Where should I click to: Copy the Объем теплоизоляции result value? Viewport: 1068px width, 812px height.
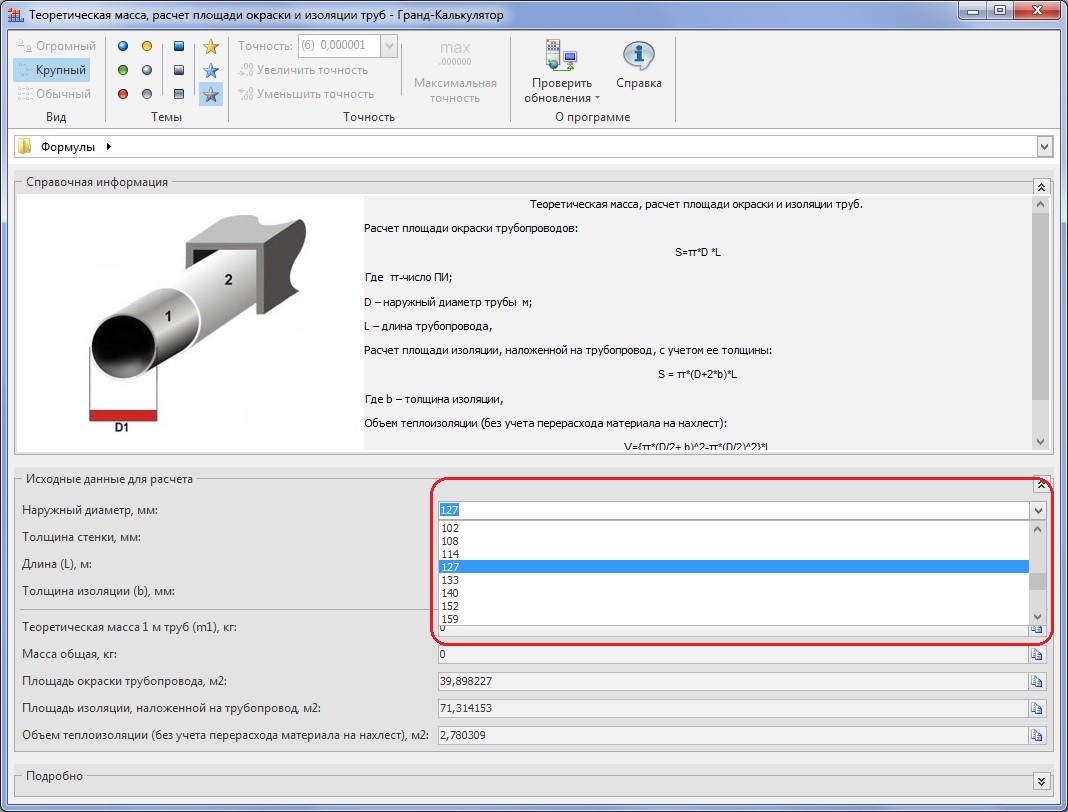click(1037, 735)
